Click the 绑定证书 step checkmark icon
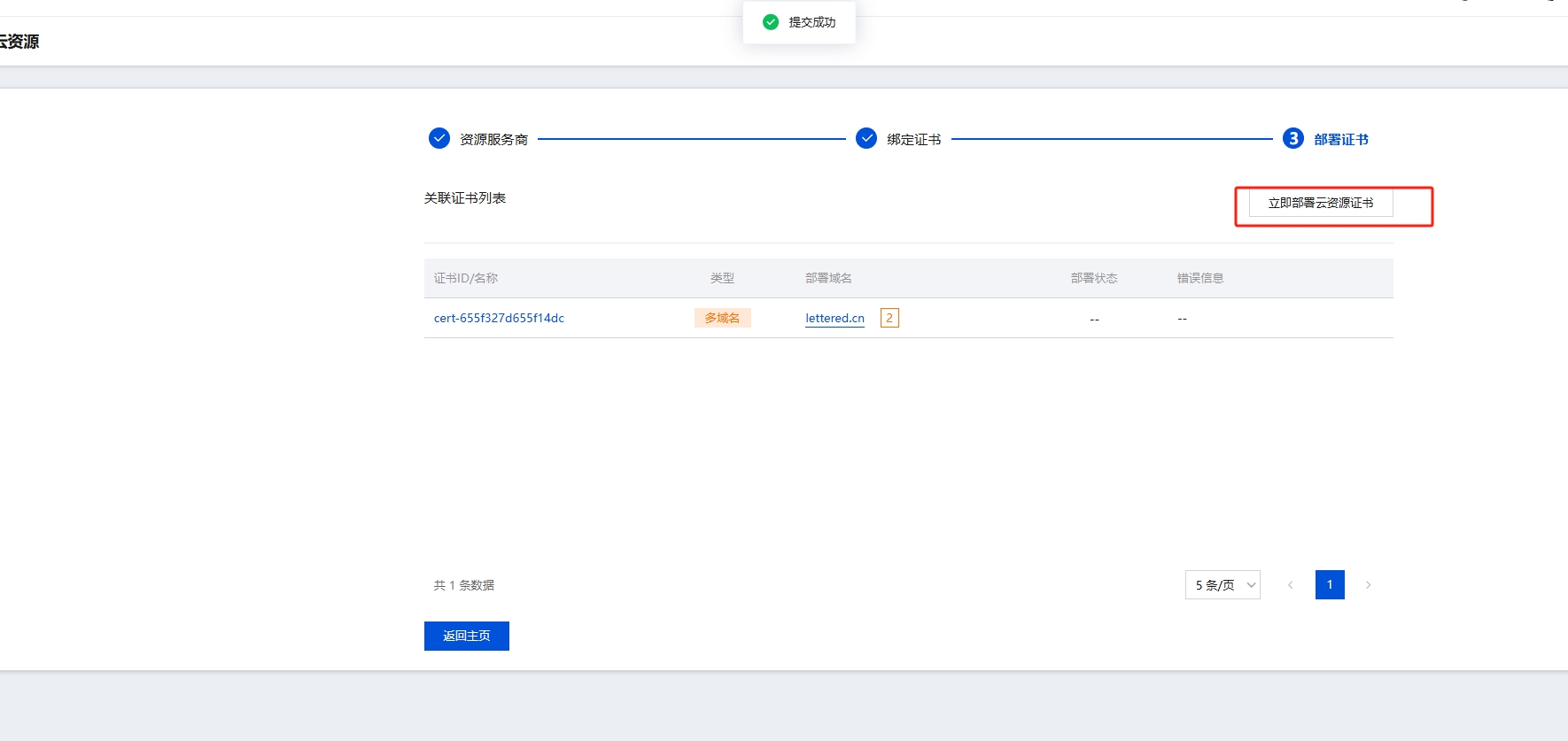The image size is (1568, 741). pyautogui.click(x=866, y=138)
